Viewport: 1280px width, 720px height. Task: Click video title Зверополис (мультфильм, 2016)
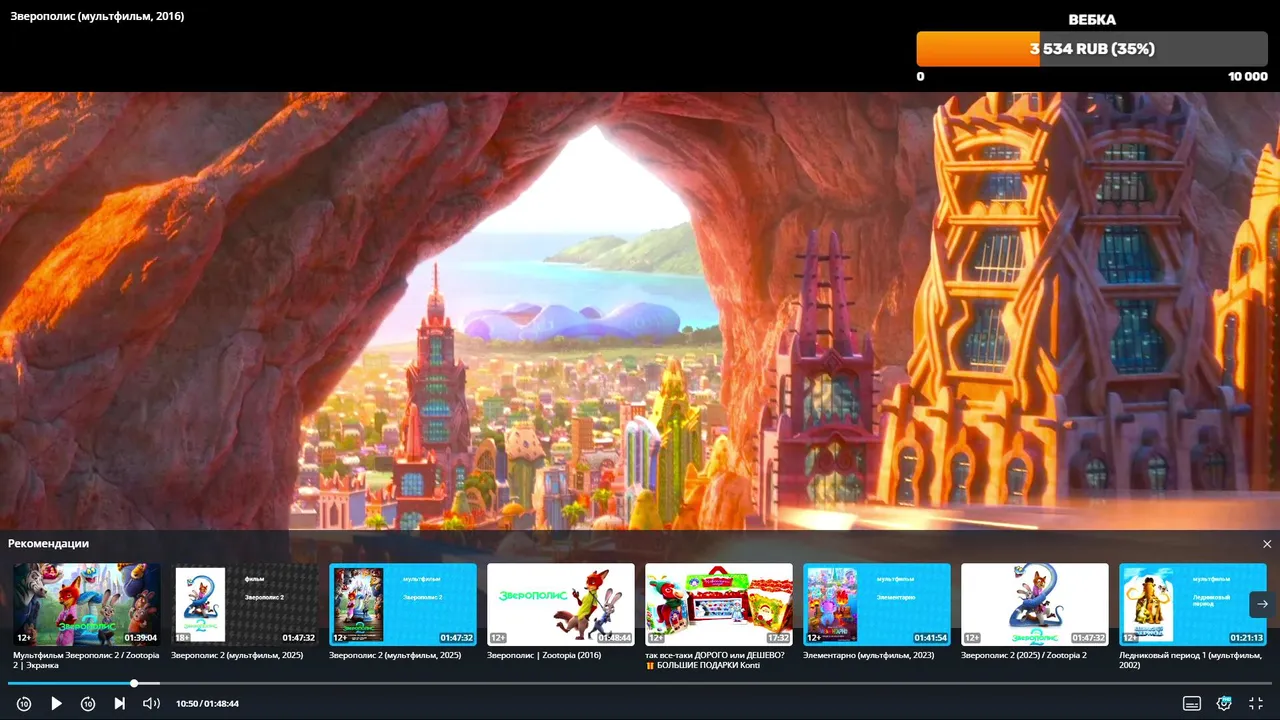tap(97, 16)
